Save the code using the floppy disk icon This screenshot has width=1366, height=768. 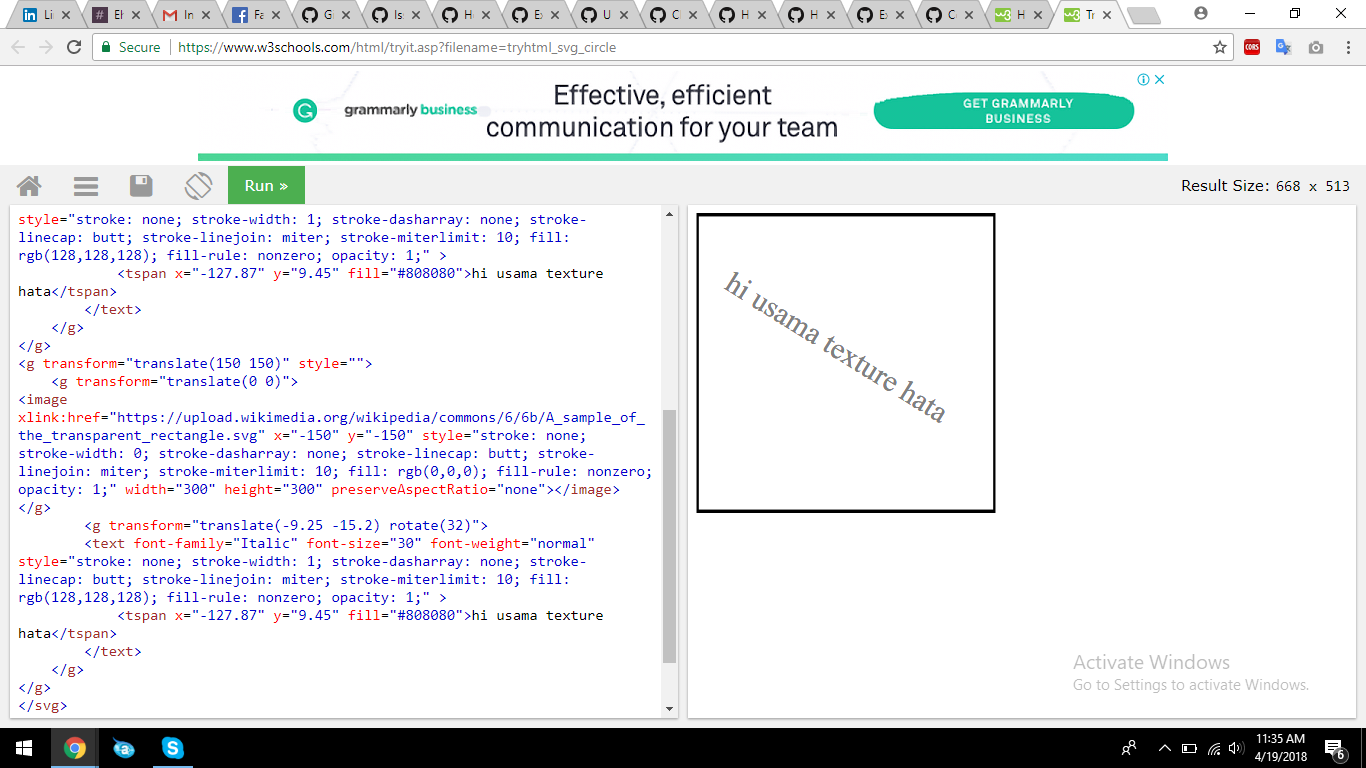[x=141, y=185]
